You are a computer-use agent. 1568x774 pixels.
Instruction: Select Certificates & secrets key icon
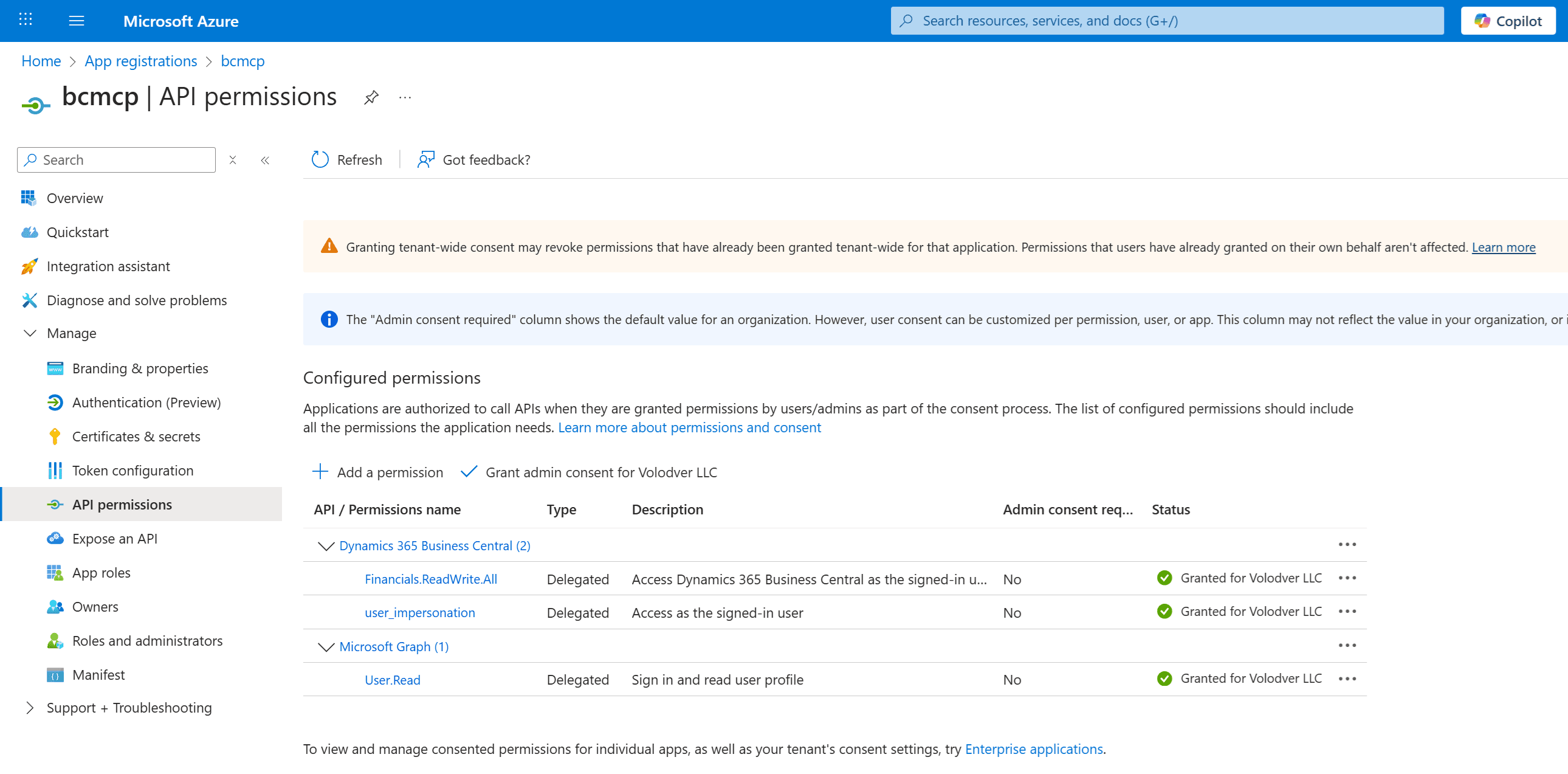(x=55, y=436)
